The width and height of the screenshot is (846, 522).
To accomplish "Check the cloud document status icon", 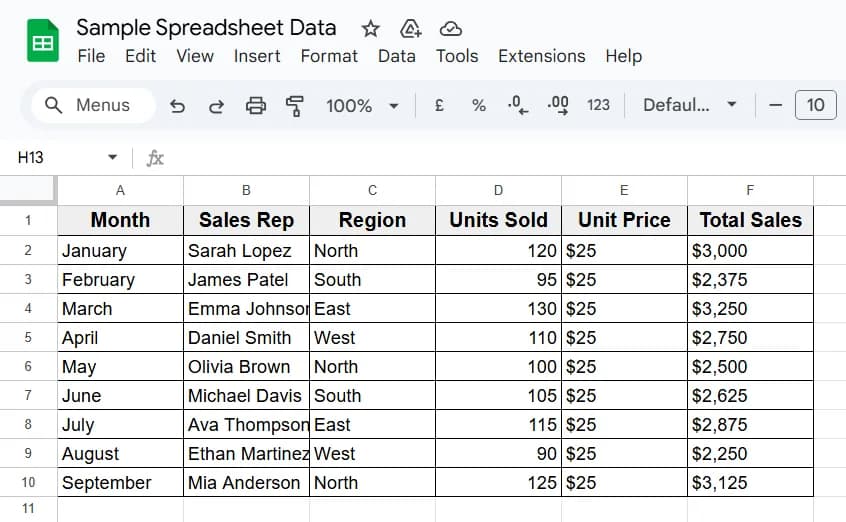I will (451, 29).
